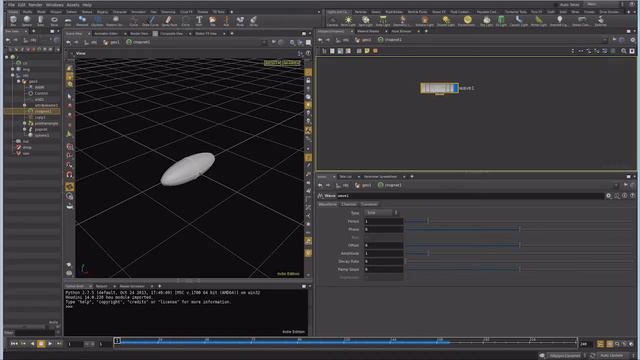Add a Spot Light from shelf

[365, 21]
